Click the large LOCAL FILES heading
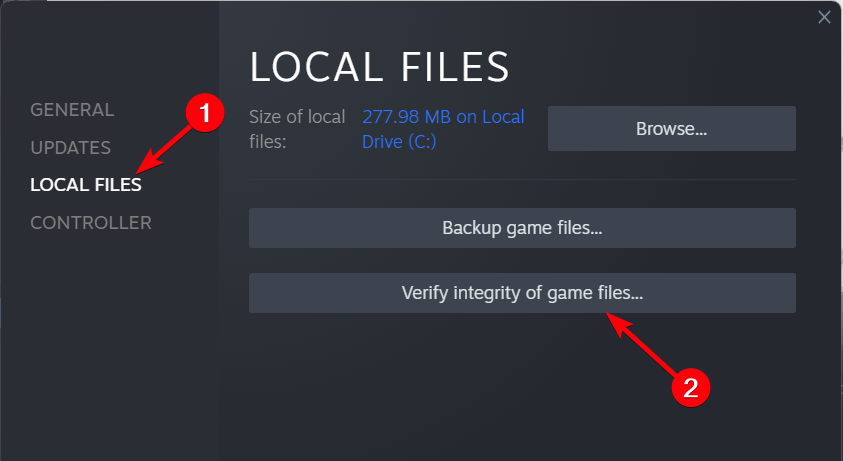 coord(379,67)
